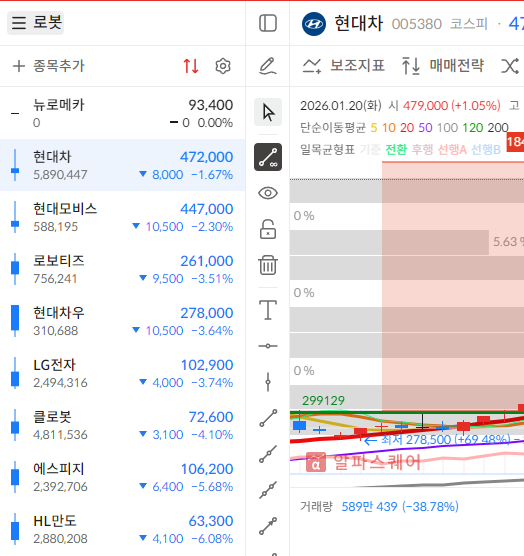Click 종목추가 to add a stock
This screenshot has height=556, width=524.
pyautogui.click(x=48, y=66)
